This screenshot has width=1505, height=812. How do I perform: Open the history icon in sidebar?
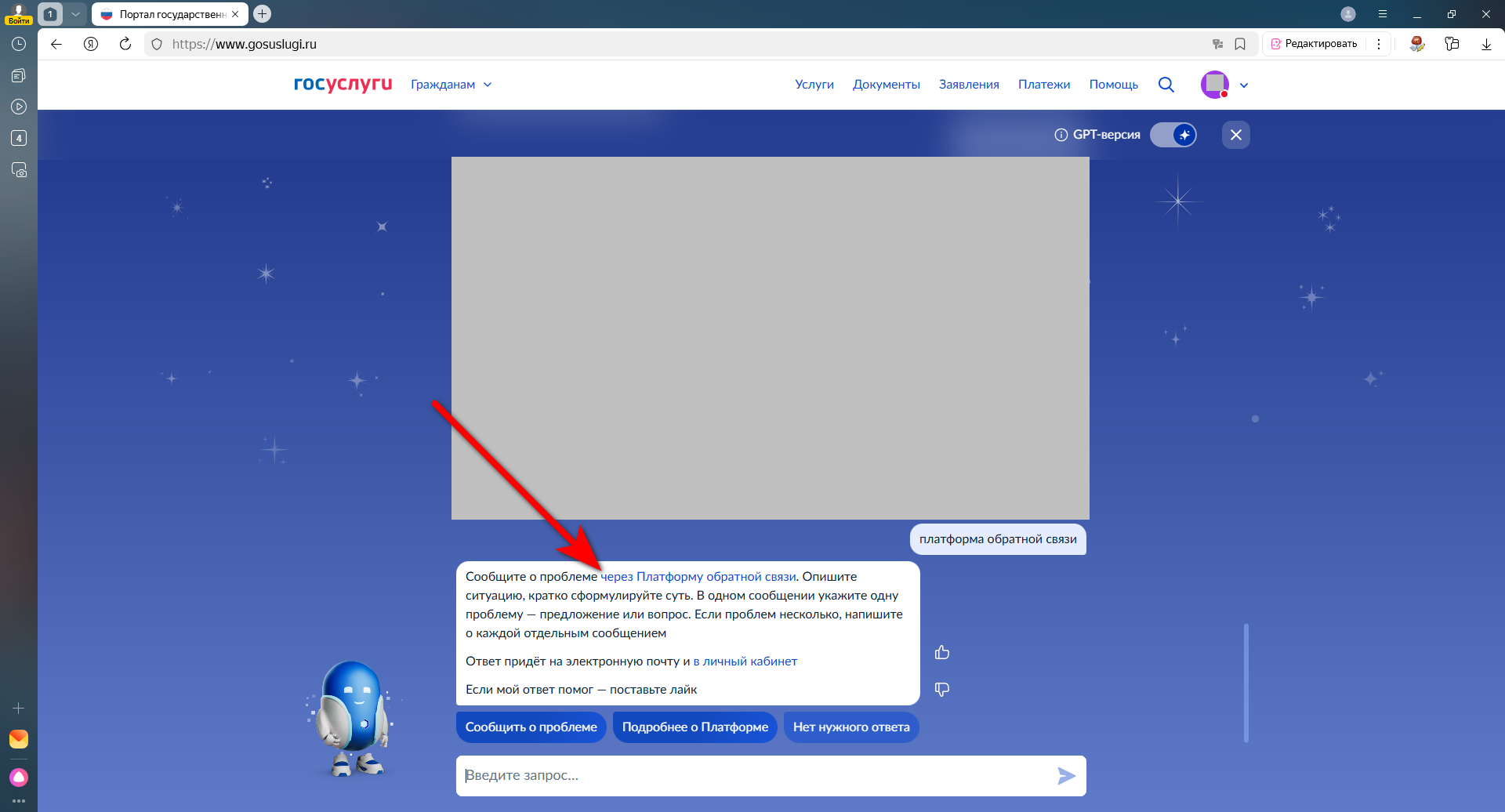[x=19, y=45]
